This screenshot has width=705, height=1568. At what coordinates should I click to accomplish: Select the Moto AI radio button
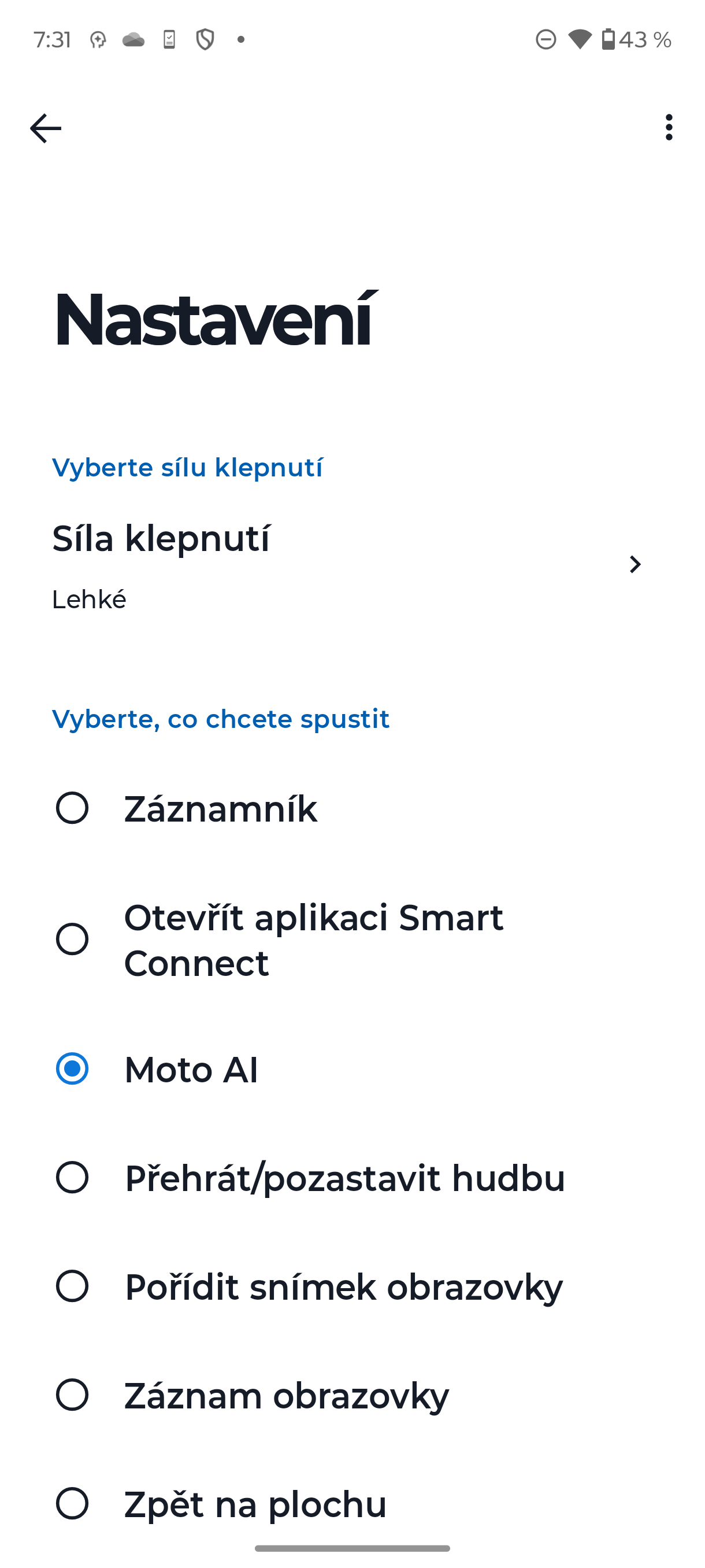(x=72, y=1070)
